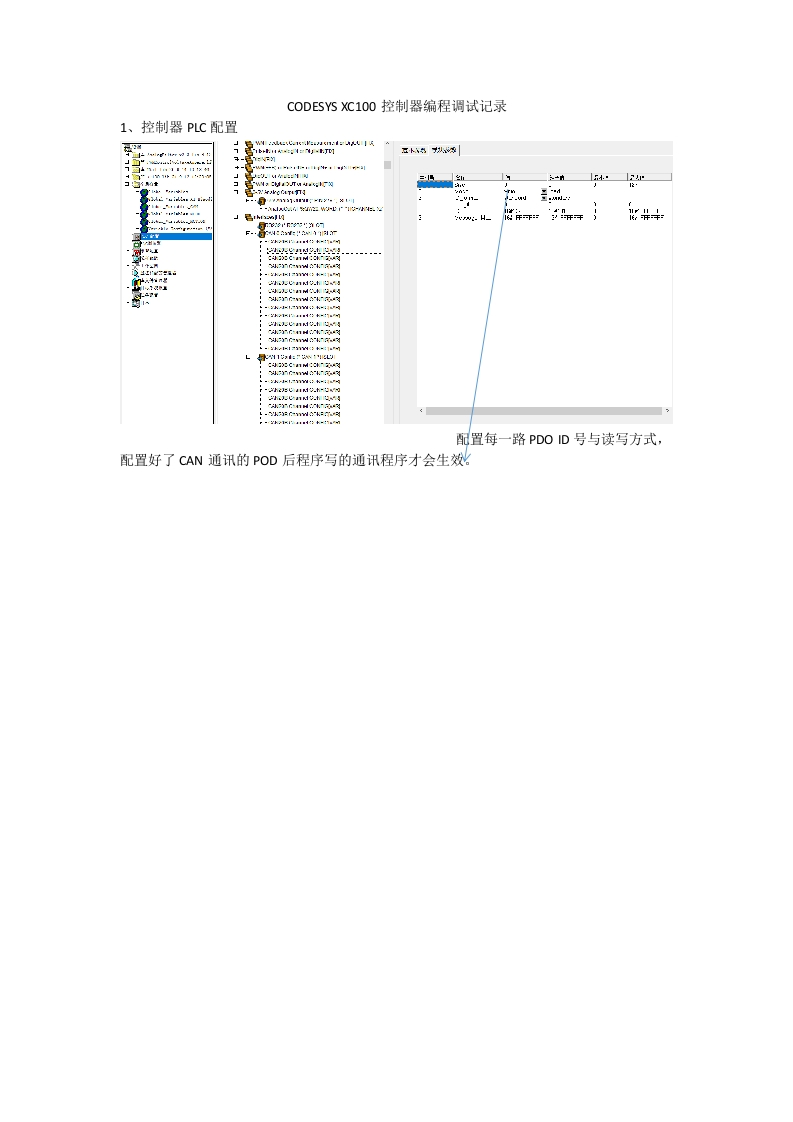Click the up arrow of the middle tree scrollbar
The width and height of the screenshot is (793, 1122).
click(387, 143)
